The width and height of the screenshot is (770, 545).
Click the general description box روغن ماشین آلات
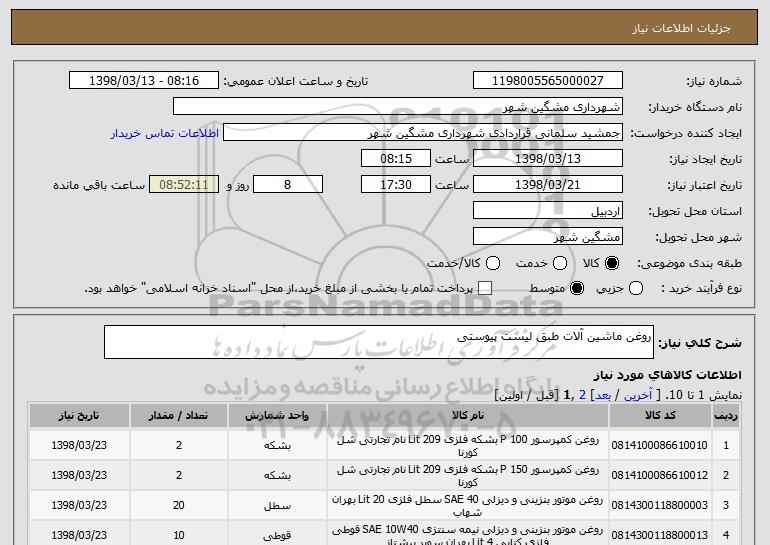pos(379,342)
